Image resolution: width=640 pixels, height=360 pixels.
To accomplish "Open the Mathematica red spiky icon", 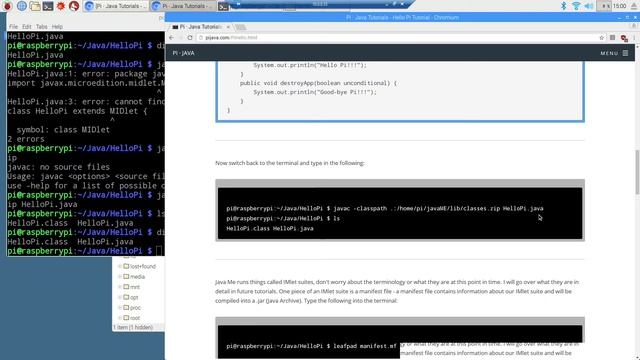I will tap(61, 6).
